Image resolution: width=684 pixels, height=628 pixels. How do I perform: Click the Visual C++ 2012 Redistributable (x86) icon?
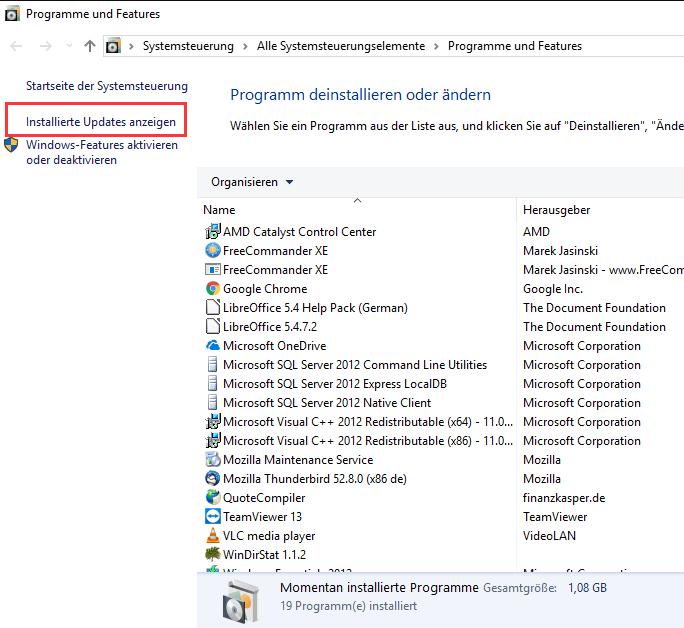coord(213,440)
